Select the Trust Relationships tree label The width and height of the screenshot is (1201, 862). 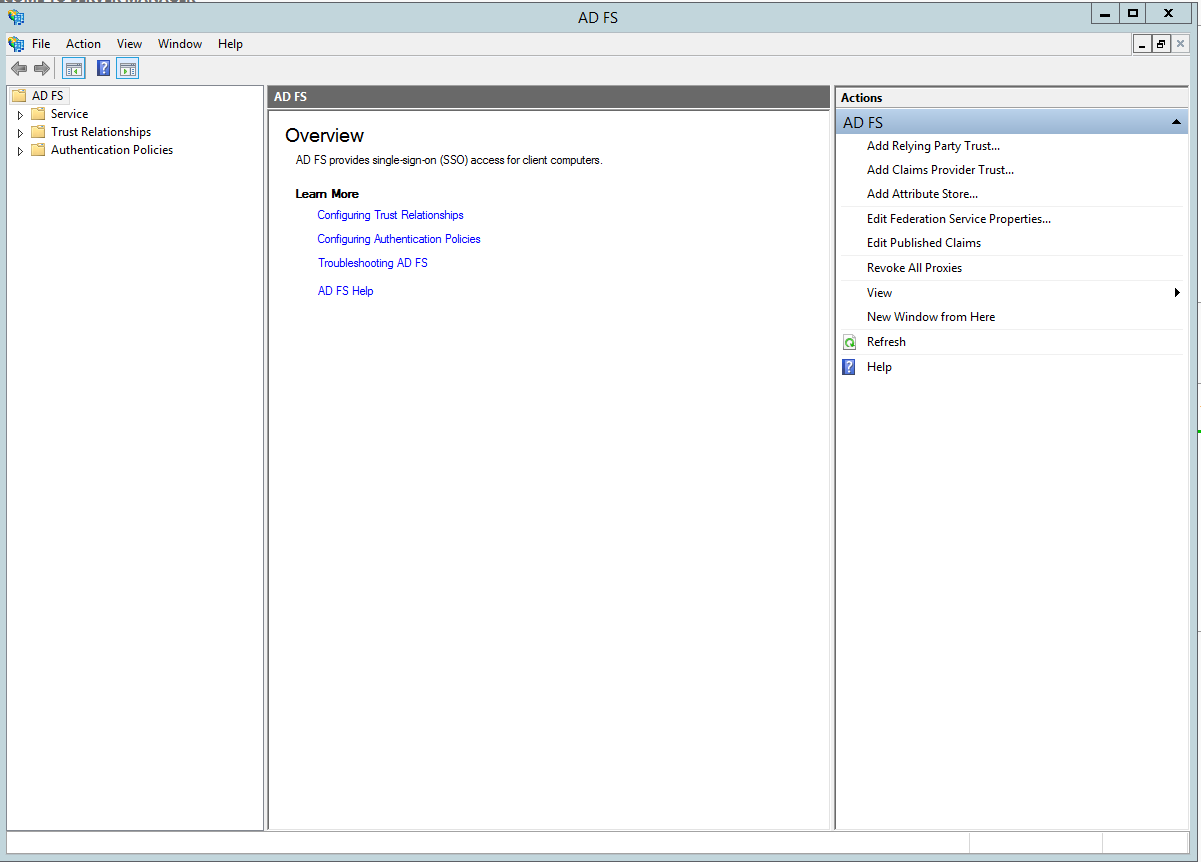pyautogui.click(x=101, y=132)
